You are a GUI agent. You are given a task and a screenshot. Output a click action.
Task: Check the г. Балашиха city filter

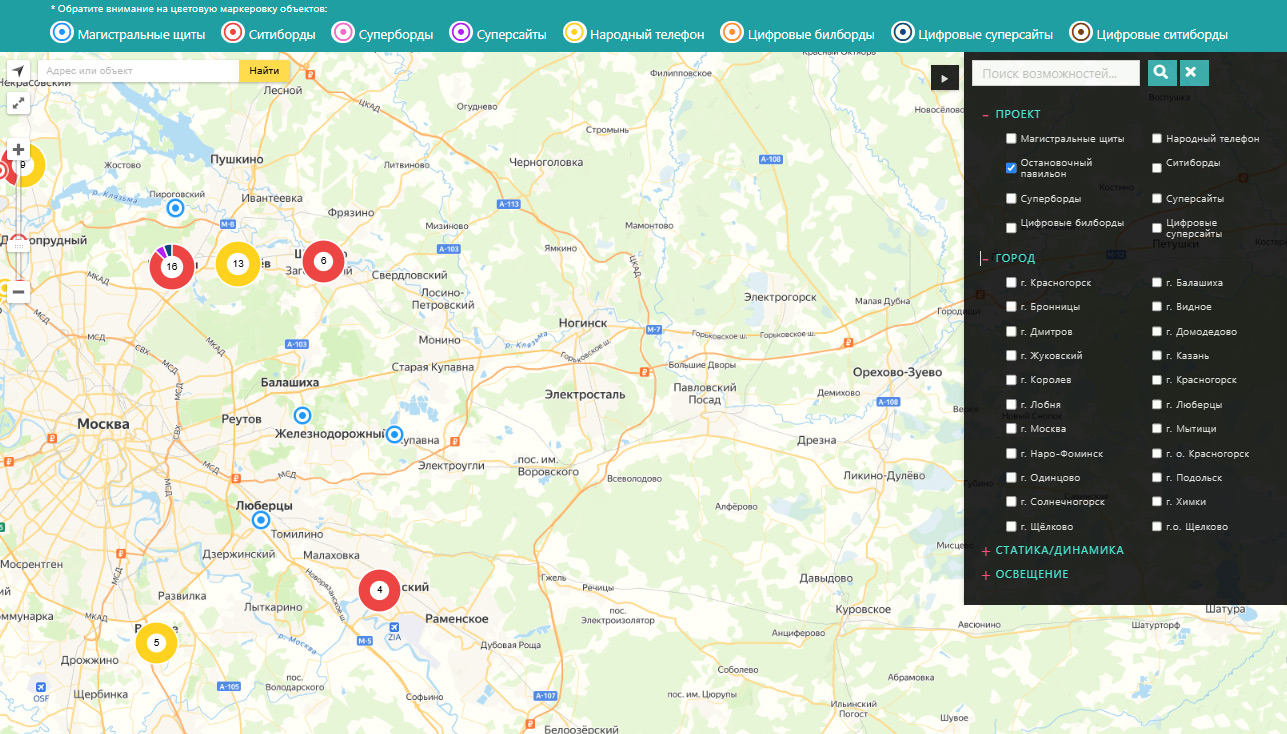point(1157,283)
